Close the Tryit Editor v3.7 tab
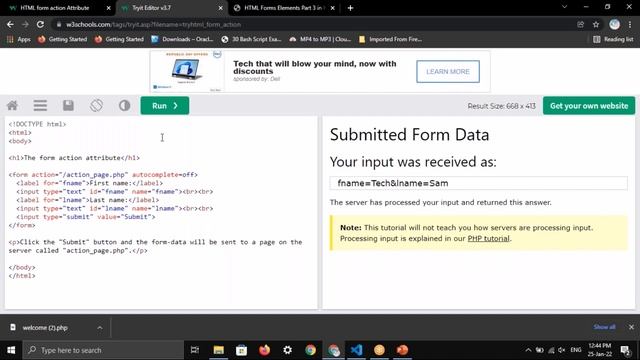The image size is (640, 360). (220, 8)
